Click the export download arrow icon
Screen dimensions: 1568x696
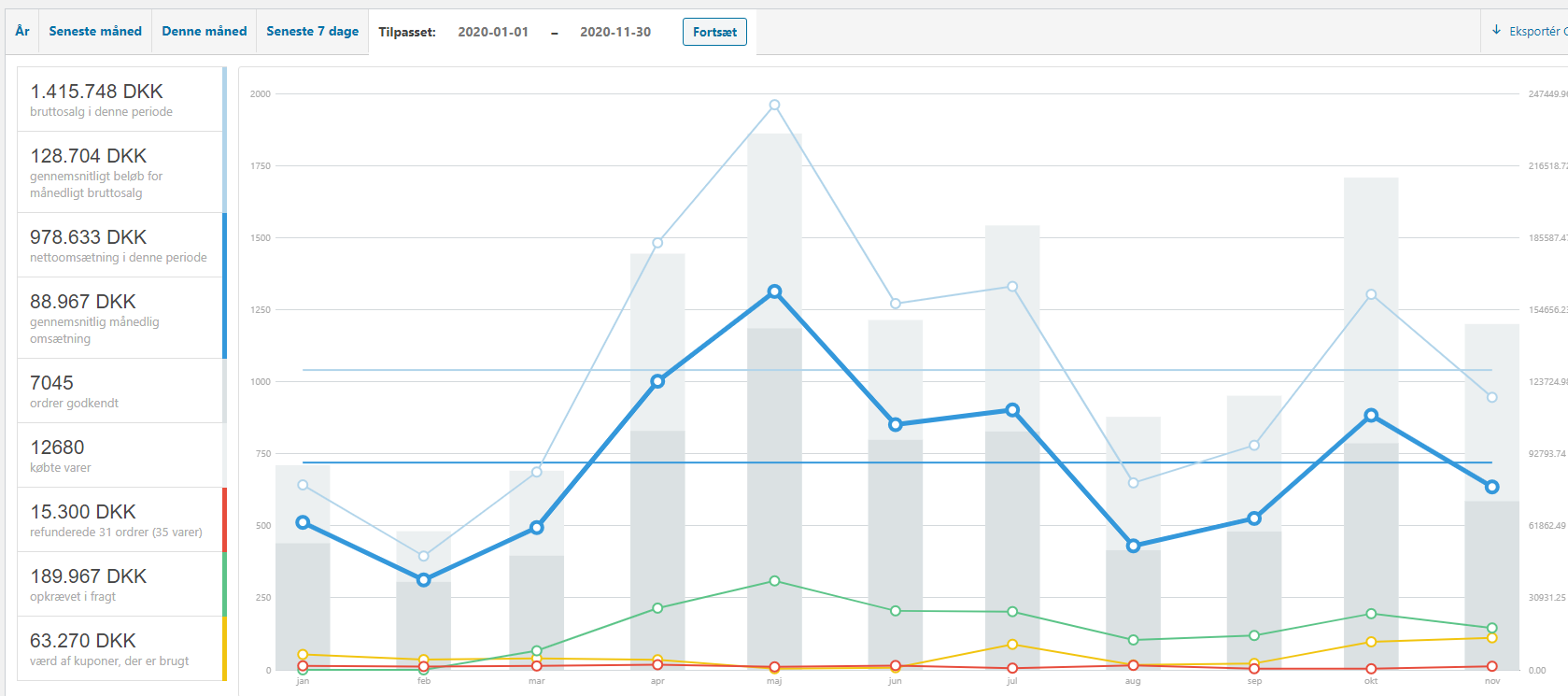[1496, 31]
